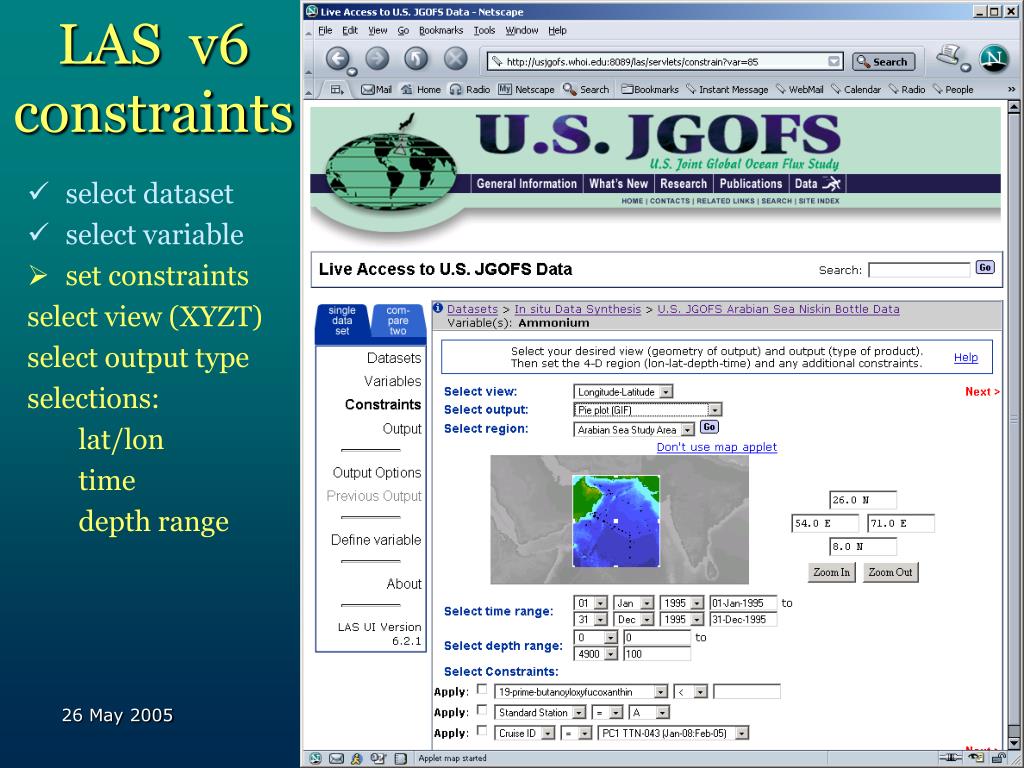Click the security padlock icon in the status bar
Screen dimensions: 1024x768
(999, 758)
